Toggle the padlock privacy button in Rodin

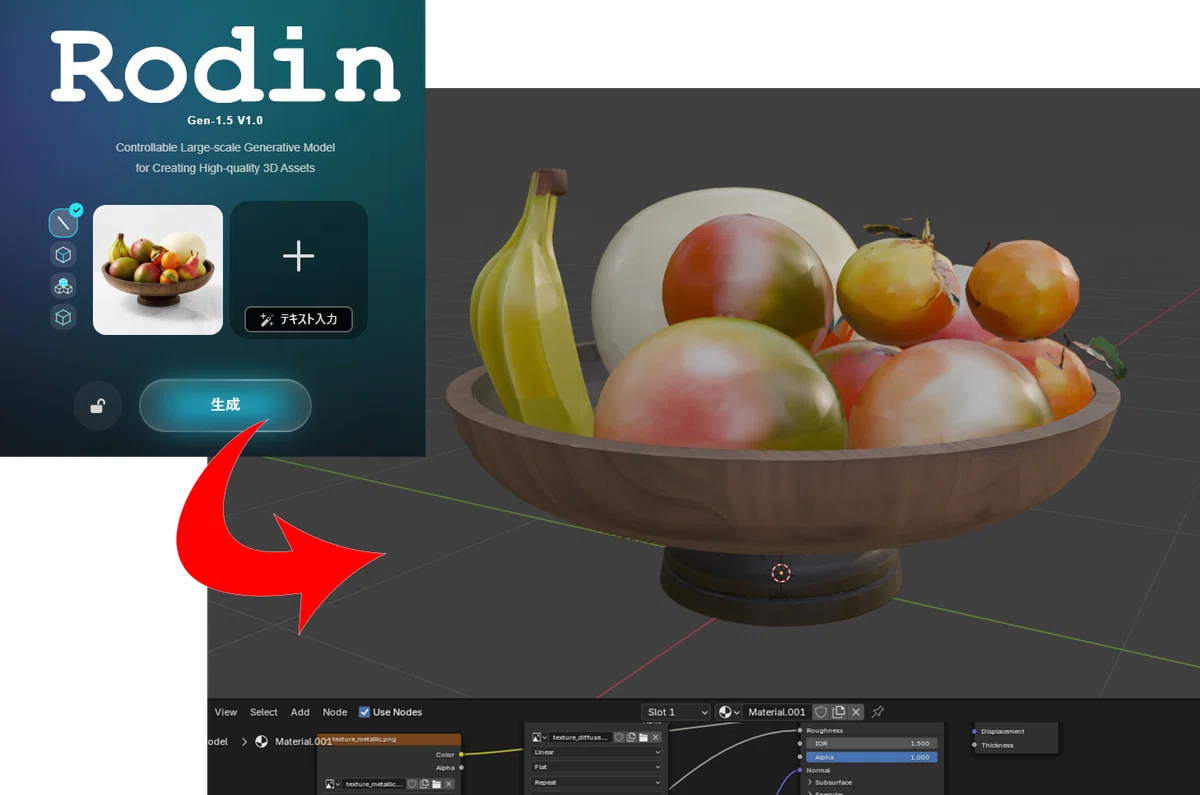click(97, 406)
